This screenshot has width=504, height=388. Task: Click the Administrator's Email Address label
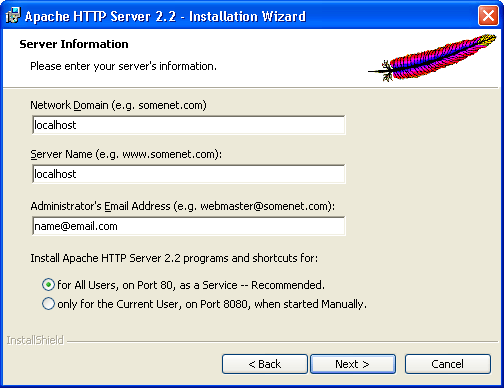point(183,206)
